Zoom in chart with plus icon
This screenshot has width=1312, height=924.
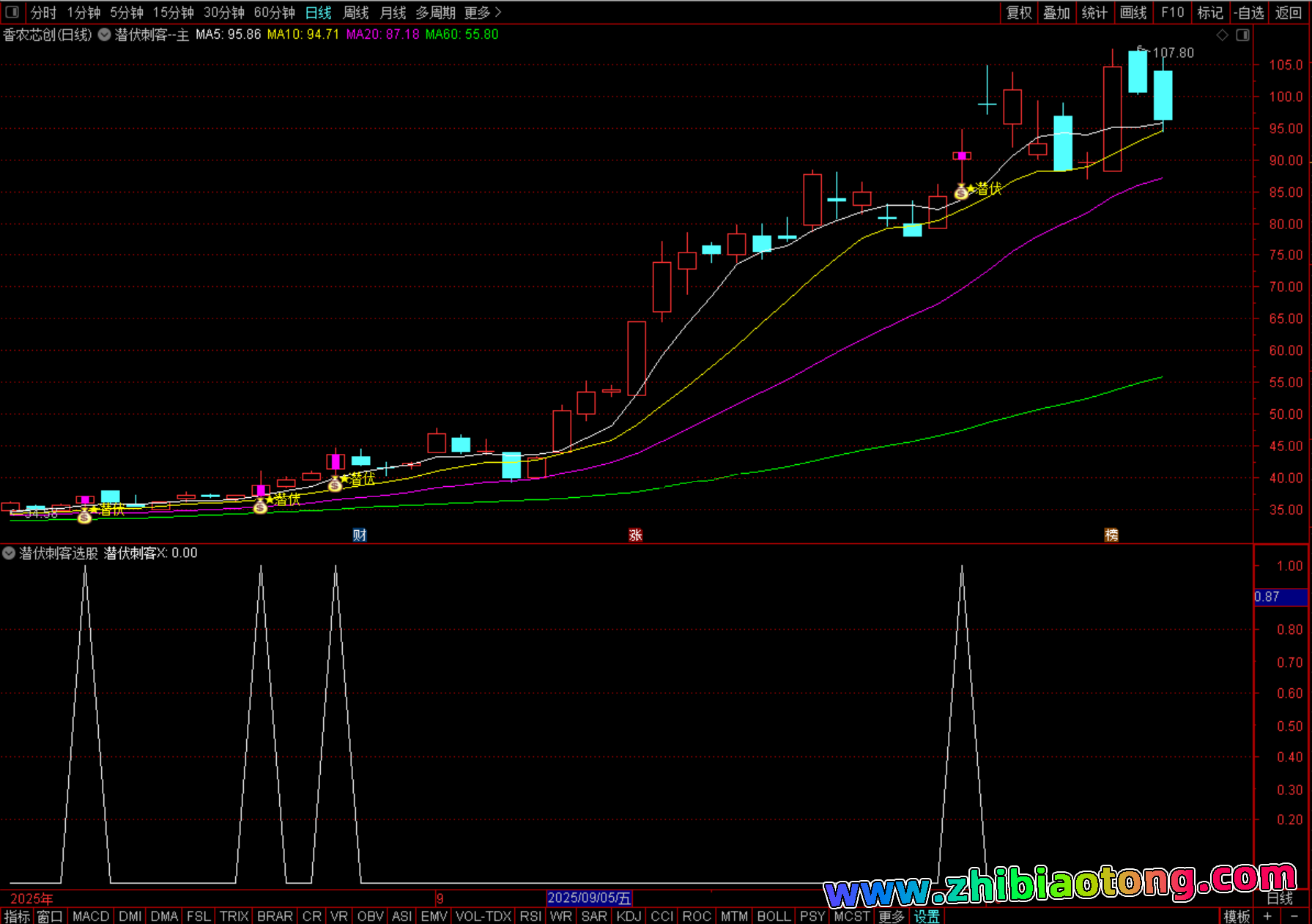(1267, 916)
